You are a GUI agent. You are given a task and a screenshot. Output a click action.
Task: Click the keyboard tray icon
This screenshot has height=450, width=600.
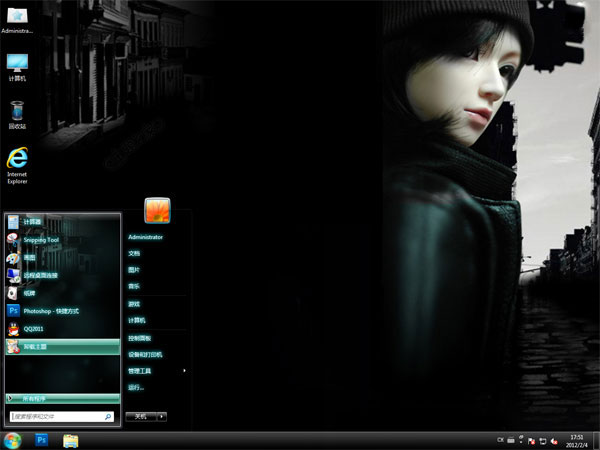[x=511, y=440]
